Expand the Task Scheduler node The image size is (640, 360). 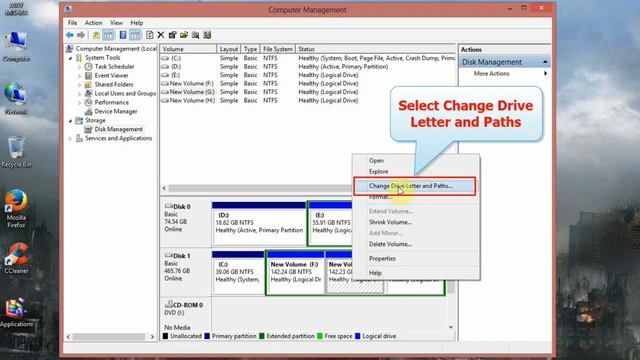click(80, 67)
